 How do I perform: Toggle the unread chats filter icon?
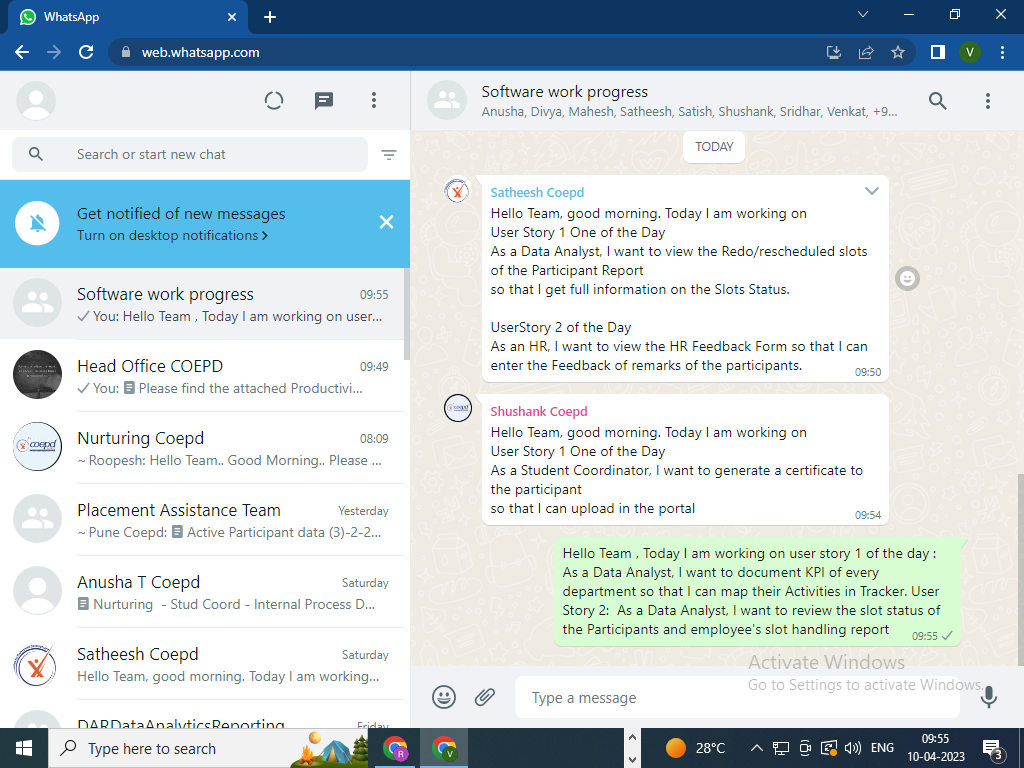coord(389,155)
